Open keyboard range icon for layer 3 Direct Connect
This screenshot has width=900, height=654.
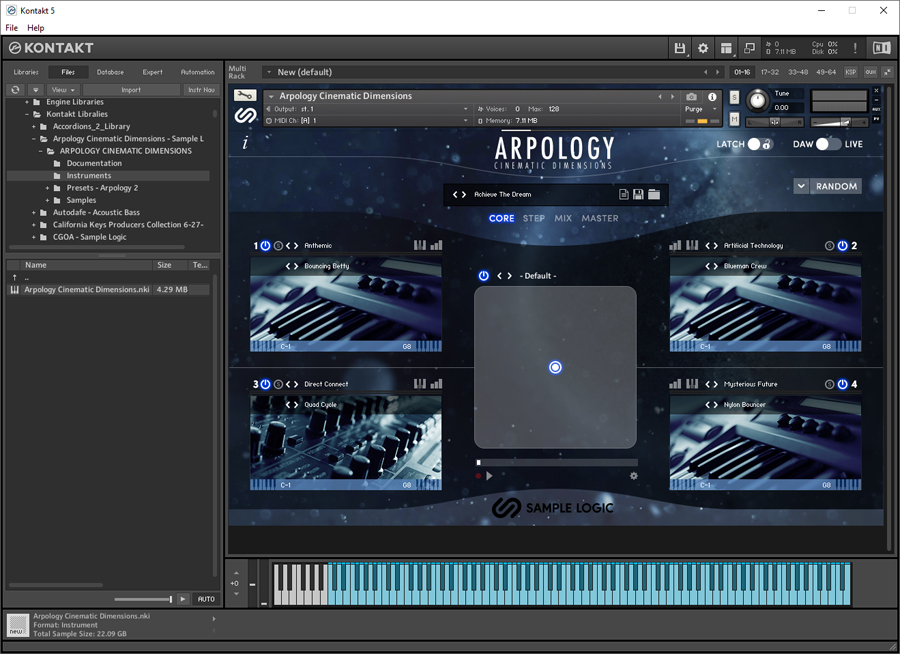(x=420, y=384)
